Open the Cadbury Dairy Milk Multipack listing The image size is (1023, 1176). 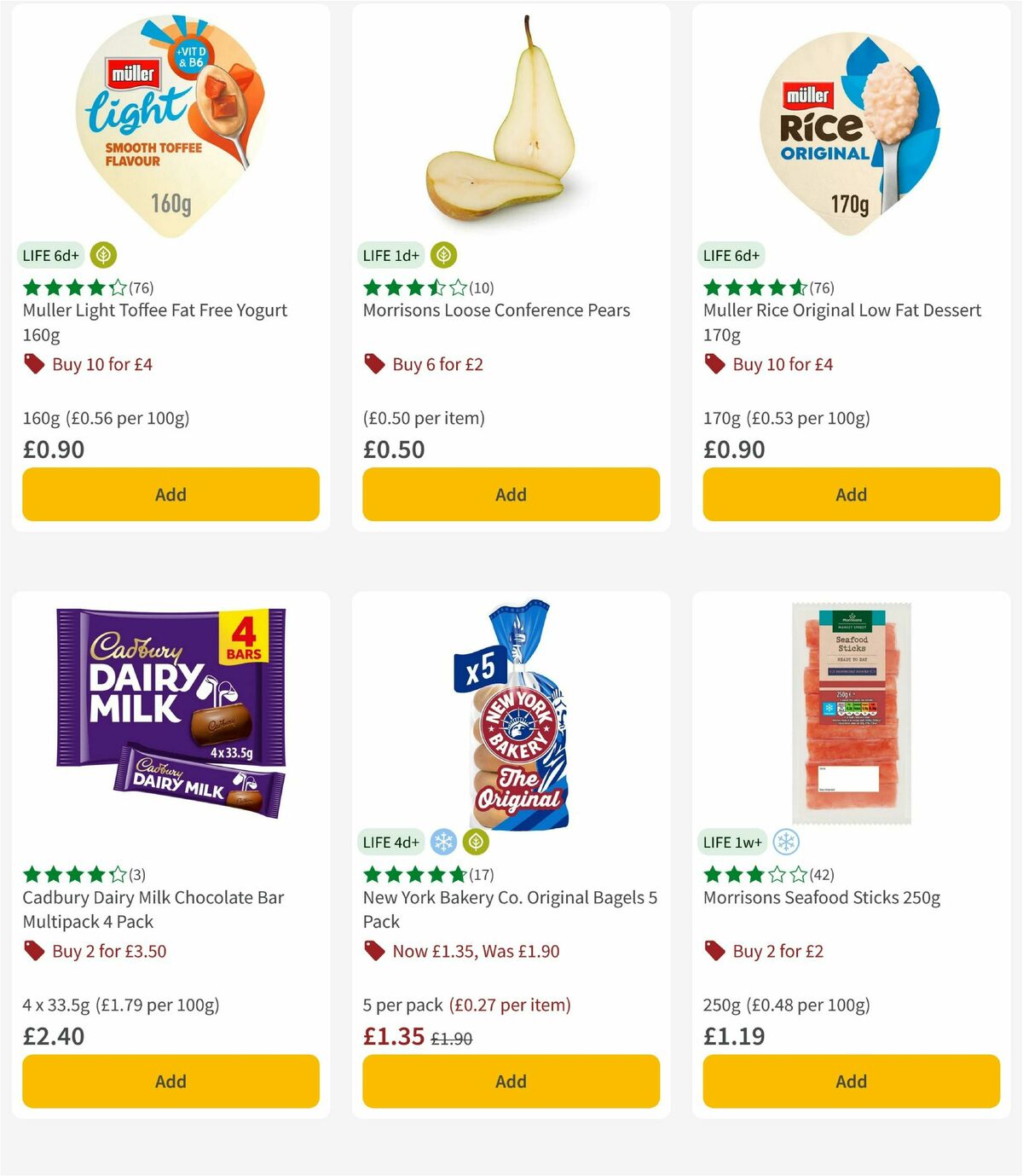153,909
